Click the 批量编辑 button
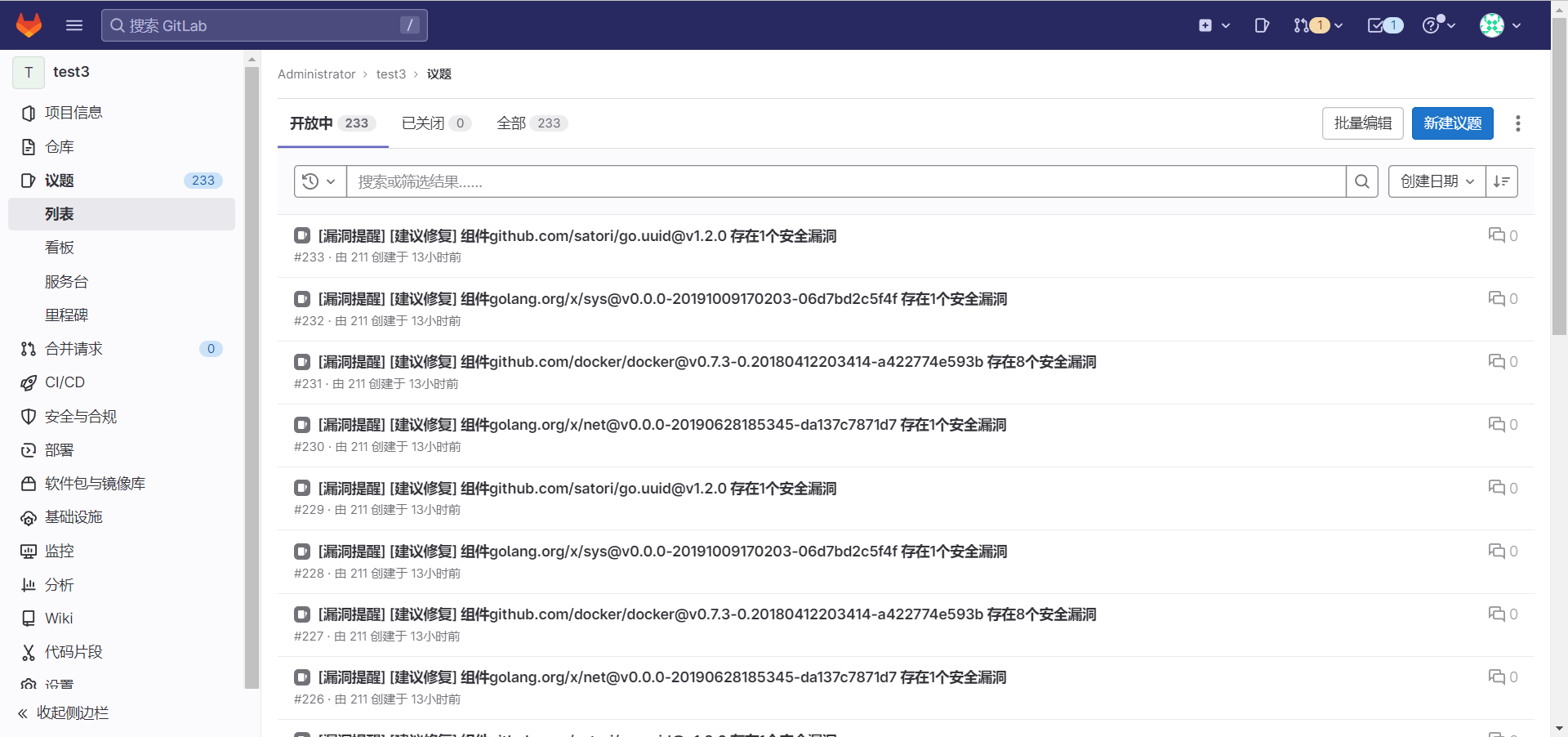 click(1362, 123)
